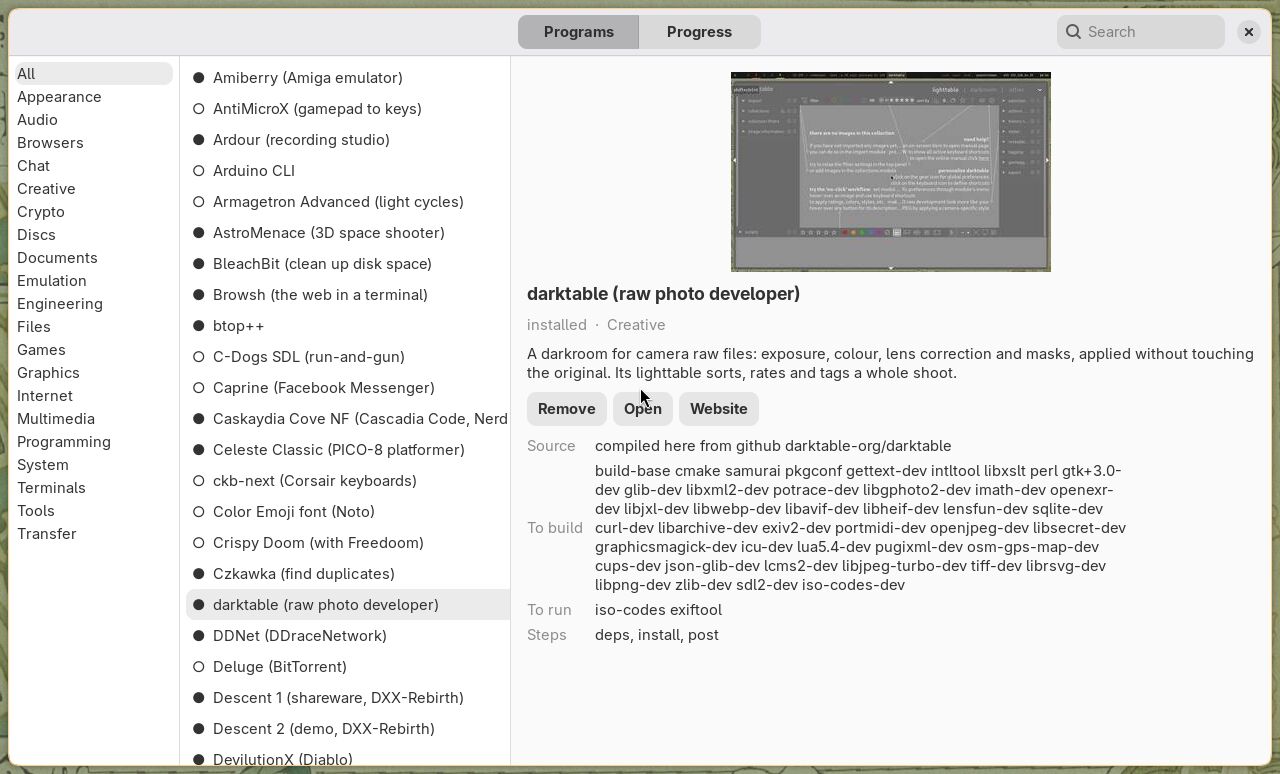Click the 'installed' status label
1280x774 pixels.
pyautogui.click(x=557, y=325)
